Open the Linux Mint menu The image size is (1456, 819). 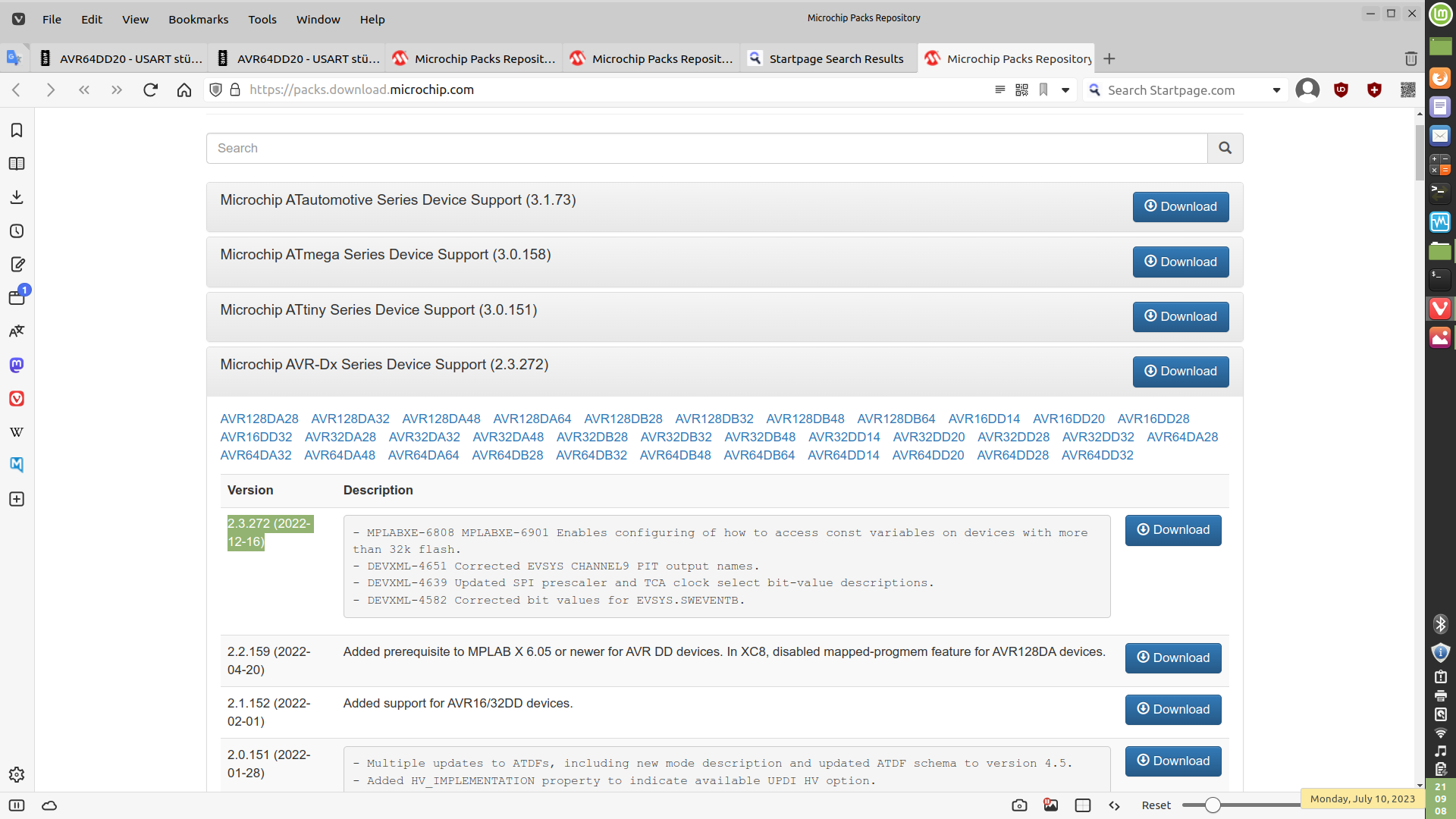pyautogui.click(x=1440, y=14)
